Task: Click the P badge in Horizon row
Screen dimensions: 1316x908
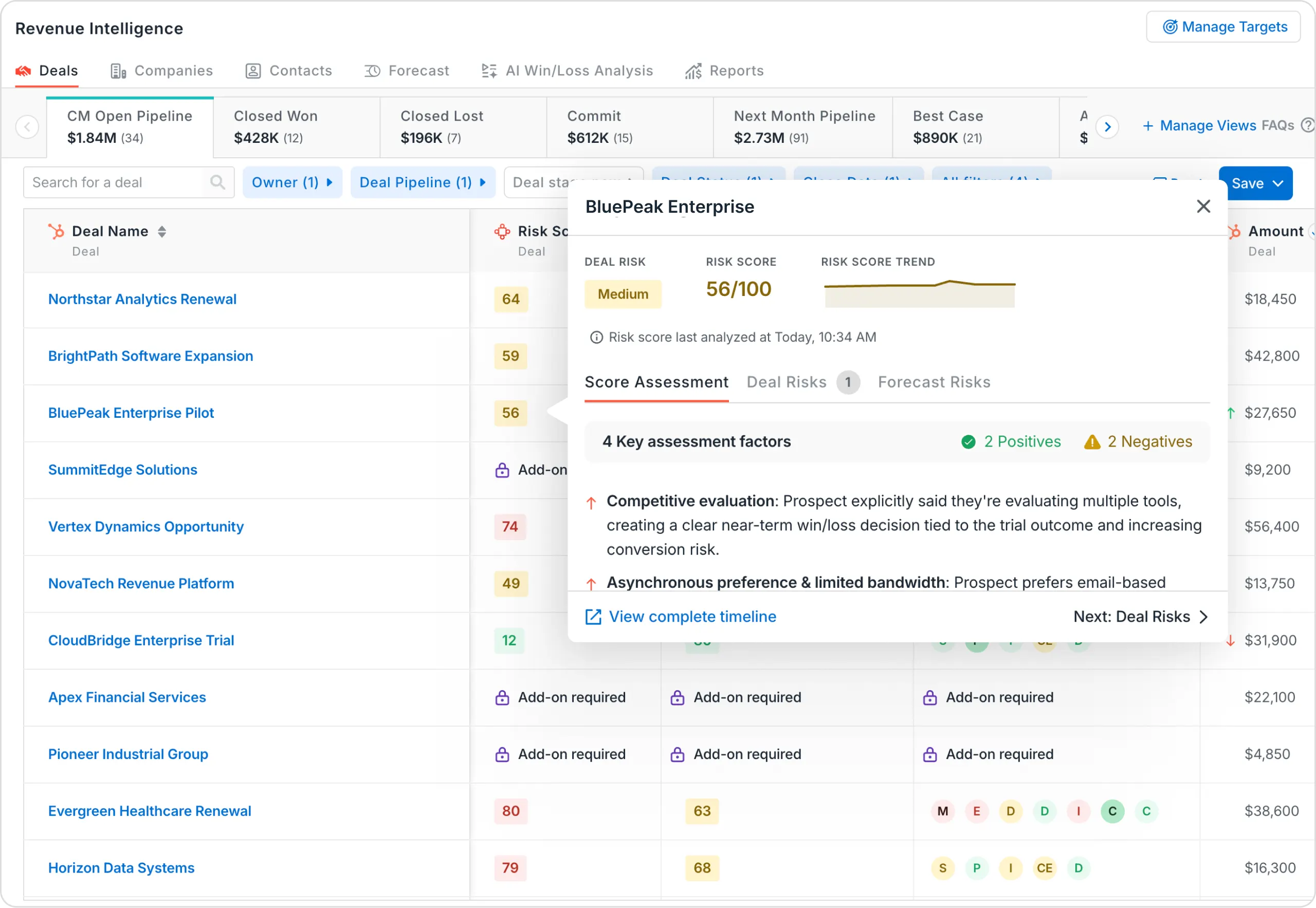Action: [x=977, y=868]
